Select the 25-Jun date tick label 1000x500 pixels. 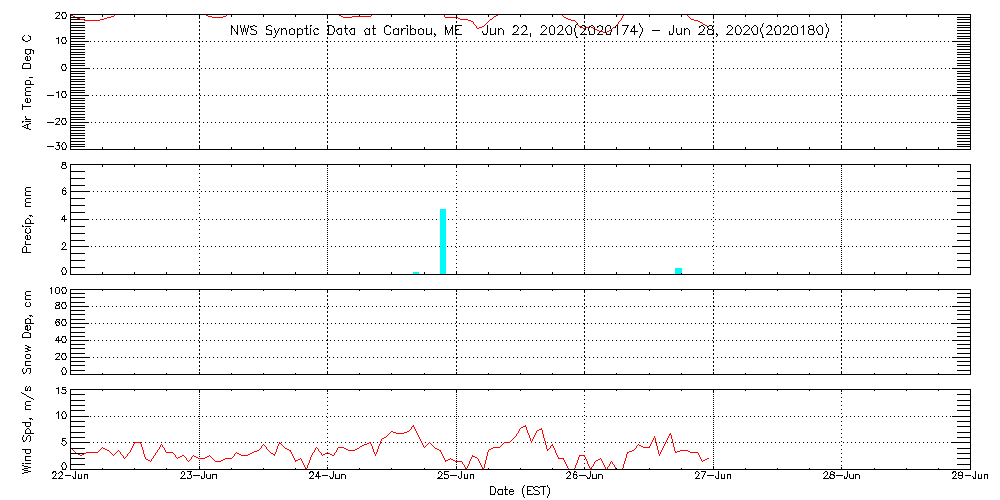click(456, 477)
